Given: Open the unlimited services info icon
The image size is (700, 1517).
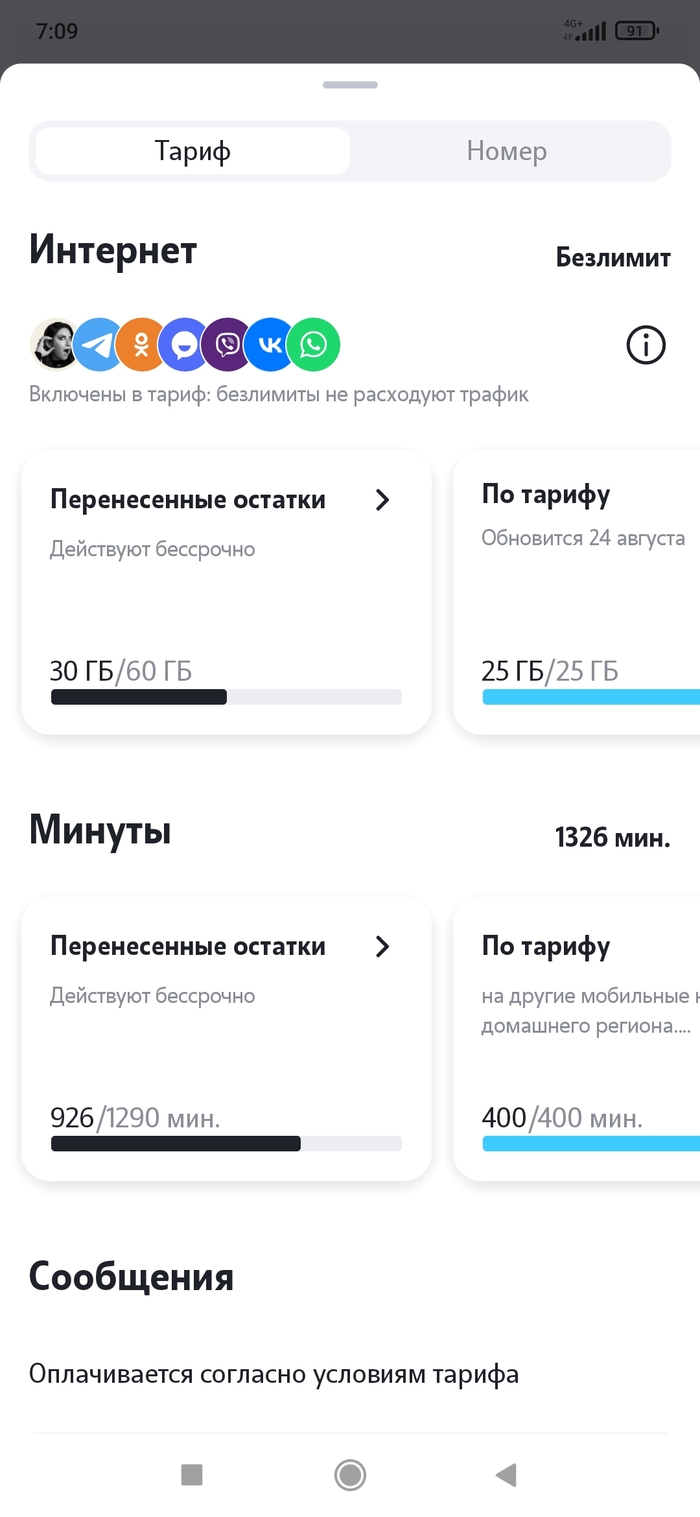Looking at the screenshot, I should pos(646,346).
